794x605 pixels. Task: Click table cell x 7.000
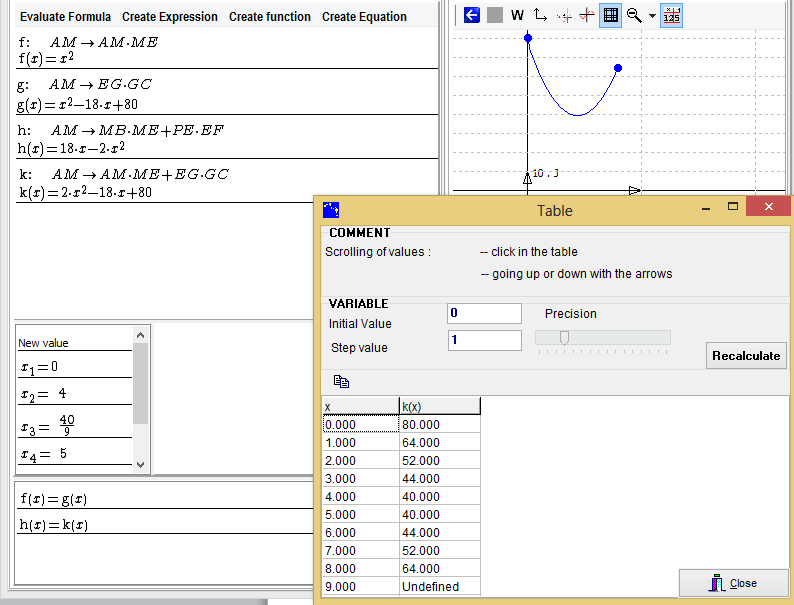click(361, 550)
